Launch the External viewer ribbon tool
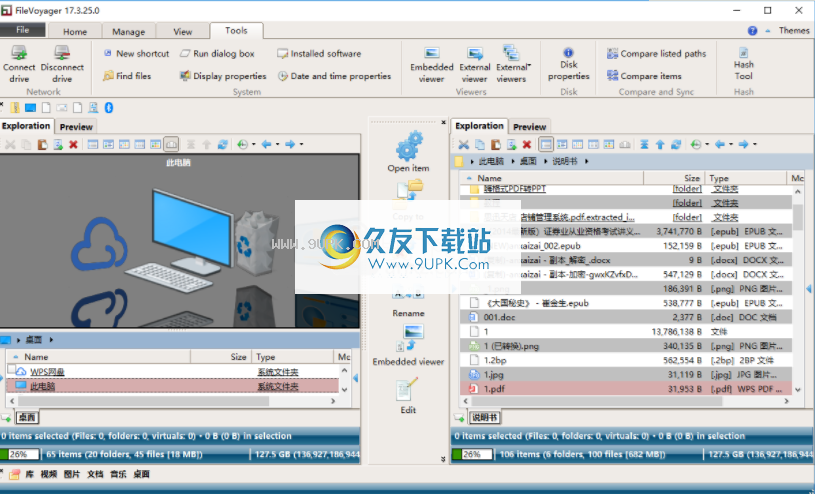 [x=475, y=65]
